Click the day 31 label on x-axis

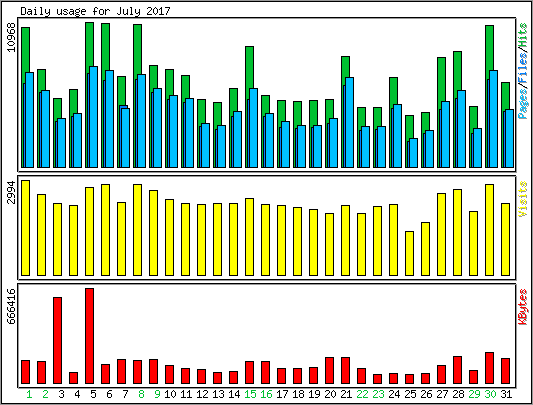pyautogui.click(x=506, y=394)
